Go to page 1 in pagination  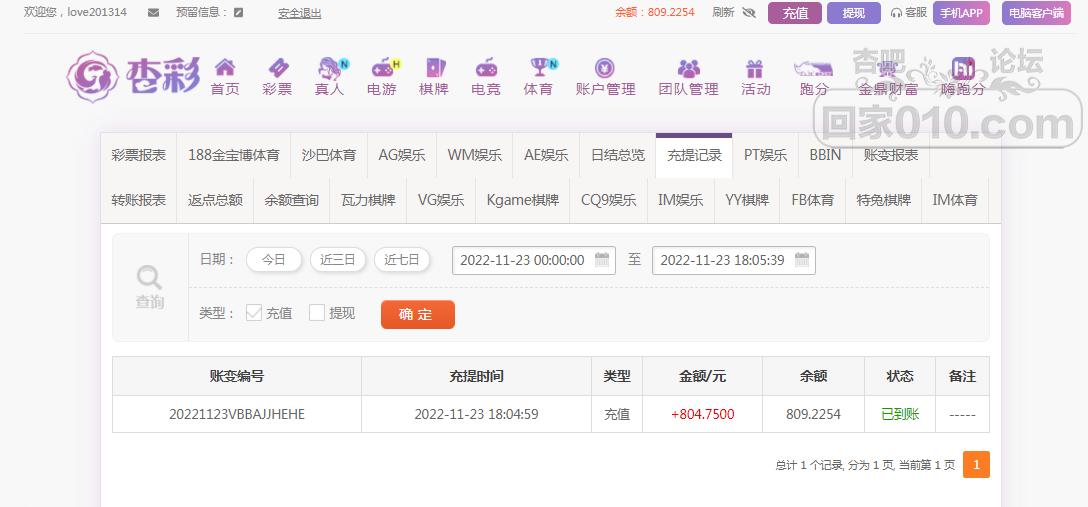pos(976,465)
